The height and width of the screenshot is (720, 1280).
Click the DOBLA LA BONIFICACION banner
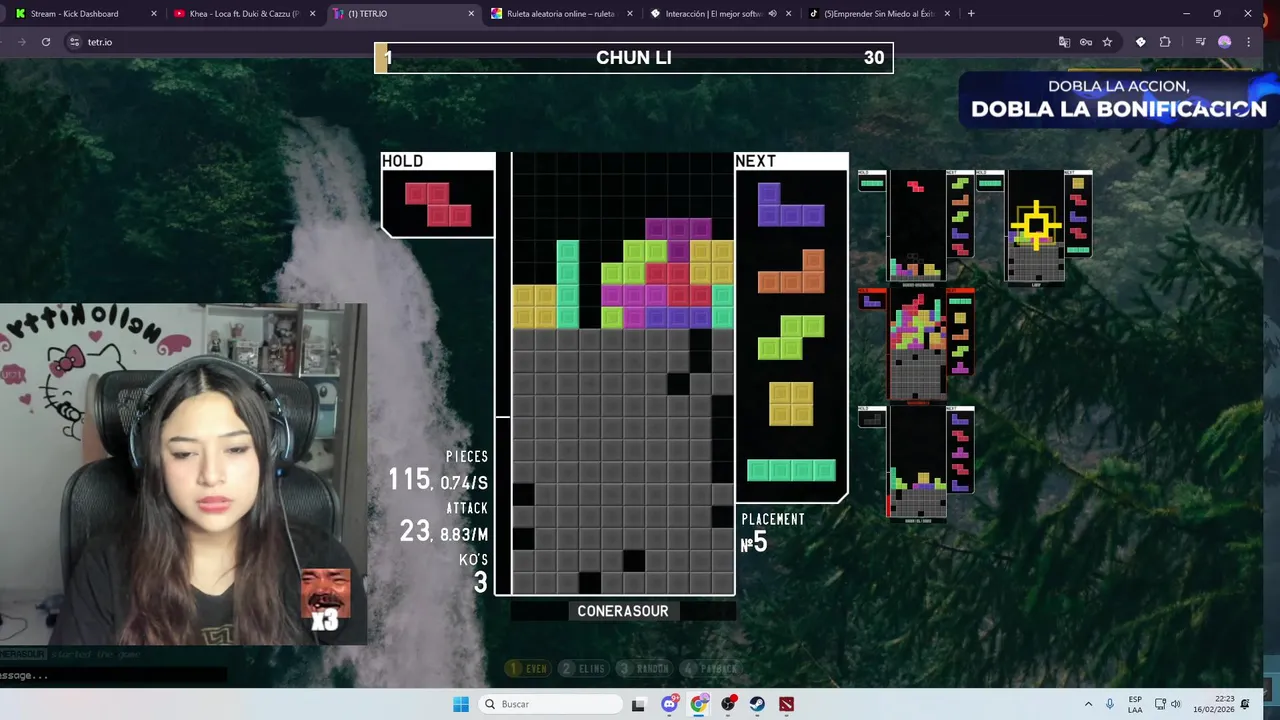click(x=1118, y=100)
